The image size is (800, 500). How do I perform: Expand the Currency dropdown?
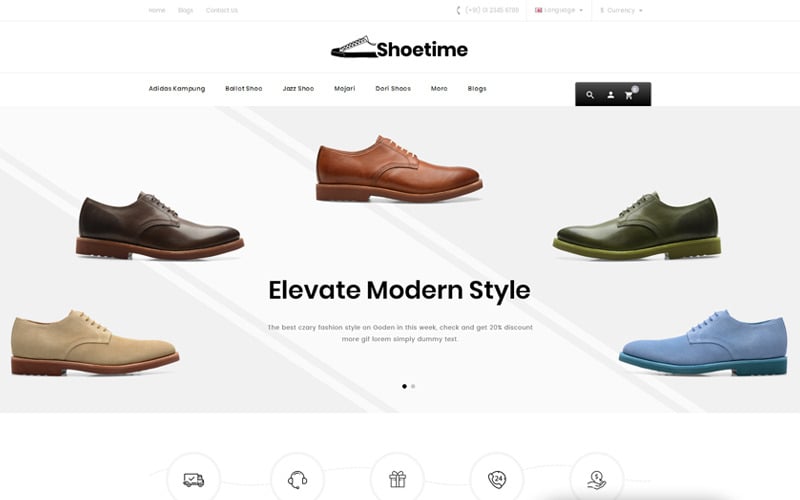[621, 10]
